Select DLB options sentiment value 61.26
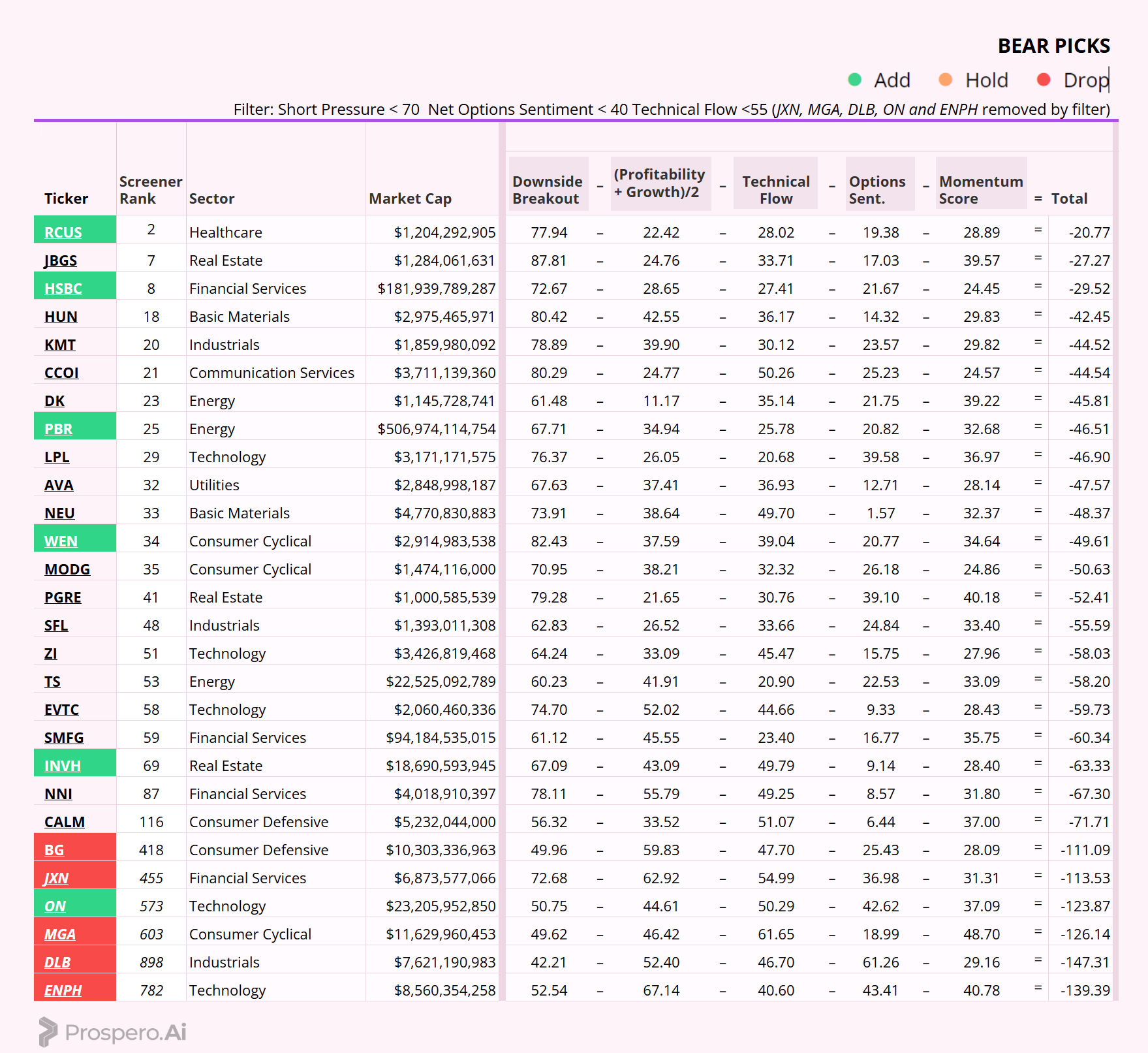Screen dimensions: 1148x1053 (x=880, y=962)
